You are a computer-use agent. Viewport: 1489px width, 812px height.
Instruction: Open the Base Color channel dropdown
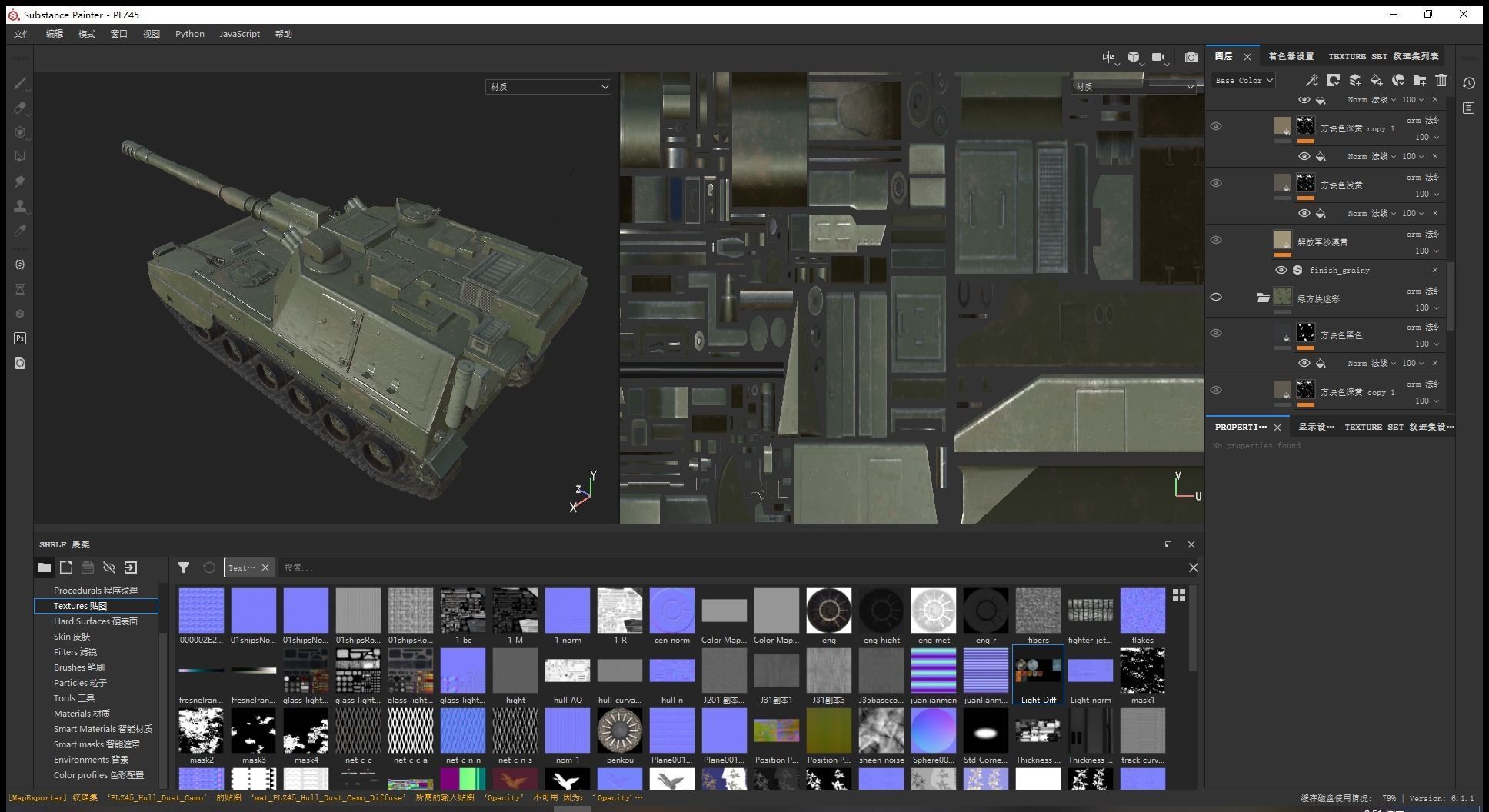pyautogui.click(x=1243, y=80)
